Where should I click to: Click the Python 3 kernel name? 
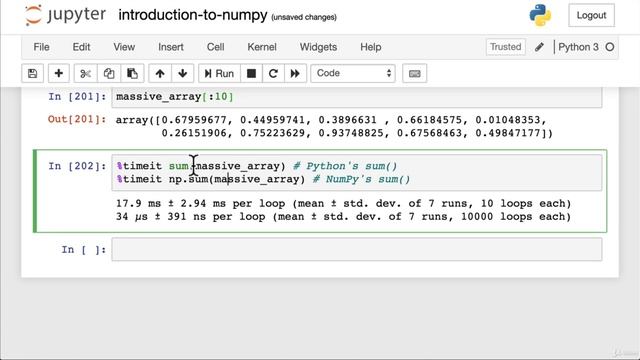(x=578, y=47)
